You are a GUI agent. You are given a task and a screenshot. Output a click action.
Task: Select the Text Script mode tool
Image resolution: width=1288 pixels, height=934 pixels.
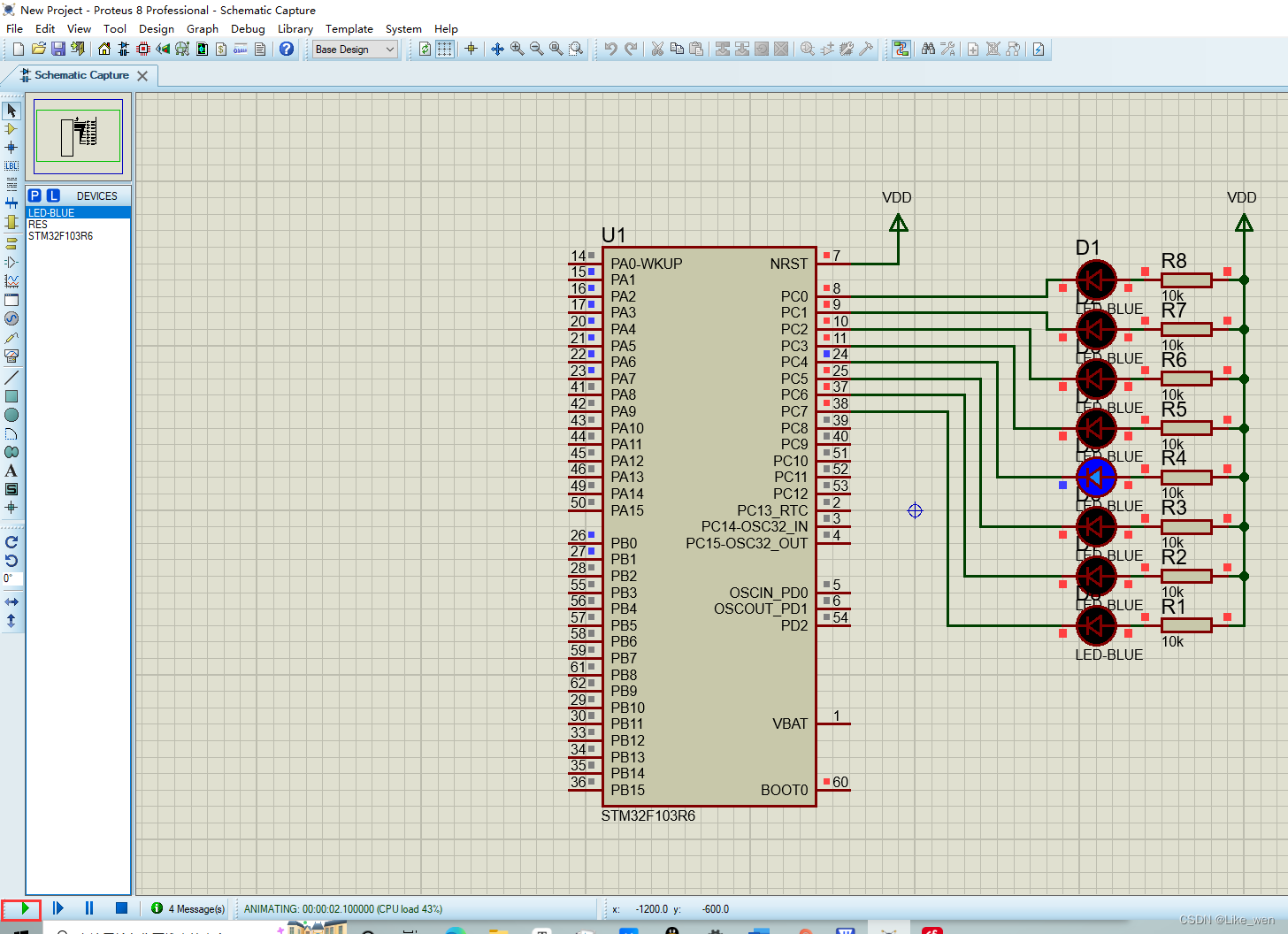coord(11,185)
